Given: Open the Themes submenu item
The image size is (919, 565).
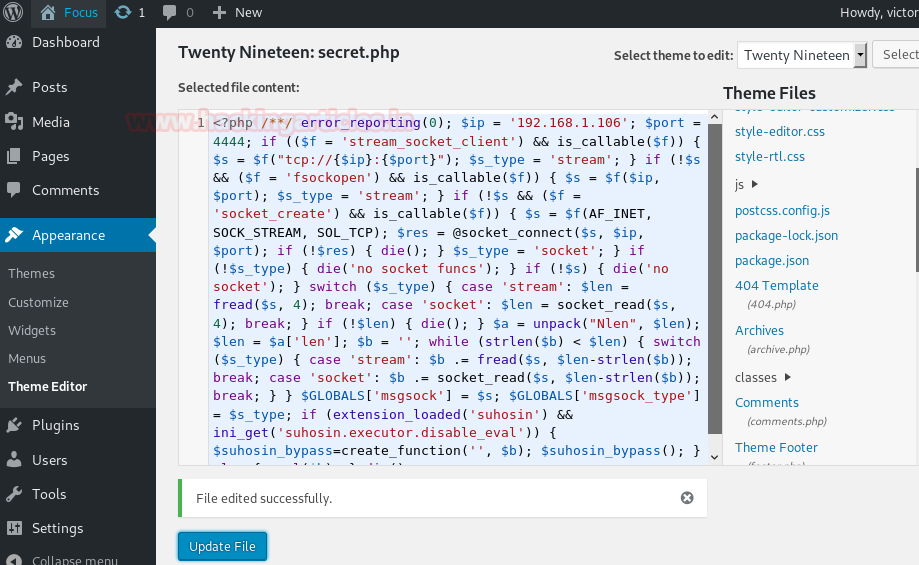Looking at the screenshot, I should pyautogui.click(x=32, y=274).
